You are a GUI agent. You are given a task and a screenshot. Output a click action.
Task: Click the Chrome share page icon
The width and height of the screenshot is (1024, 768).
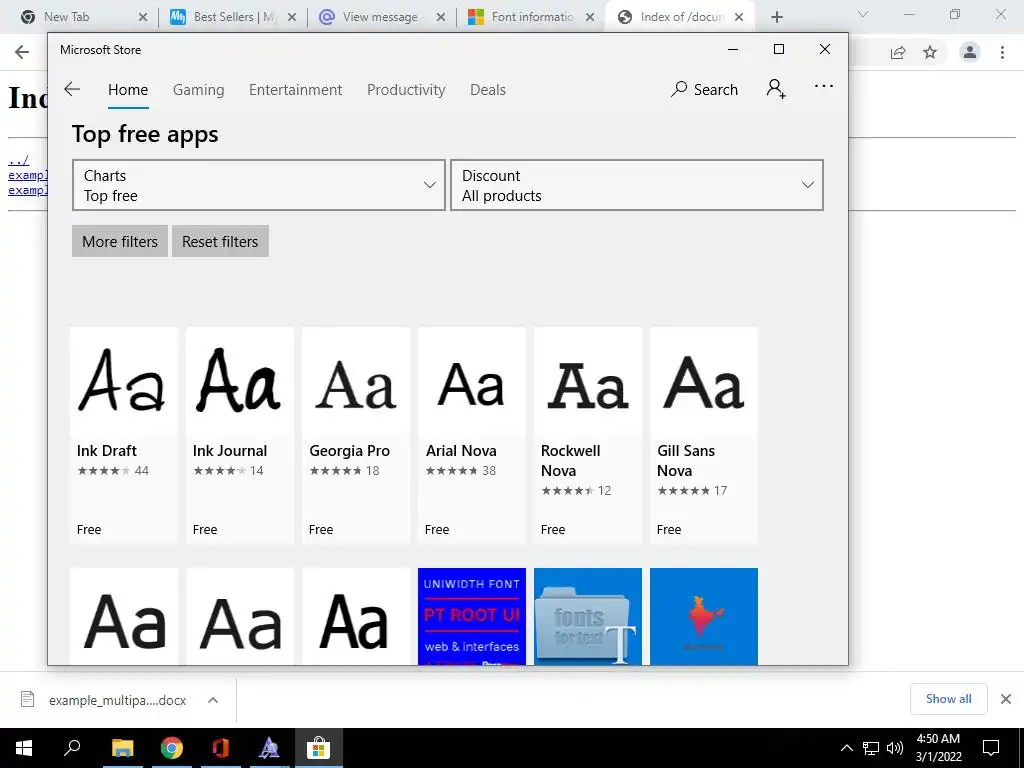(x=898, y=52)
